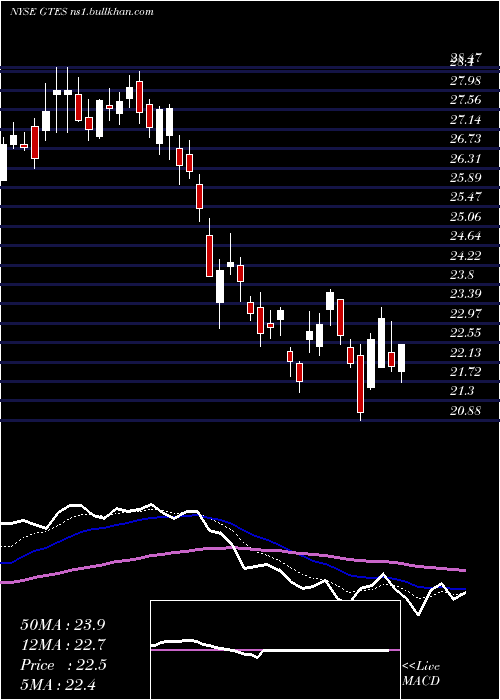Click the 12MA : 22.7 readout
This screenshot has height=700, width=500.
tap(63, 645)
